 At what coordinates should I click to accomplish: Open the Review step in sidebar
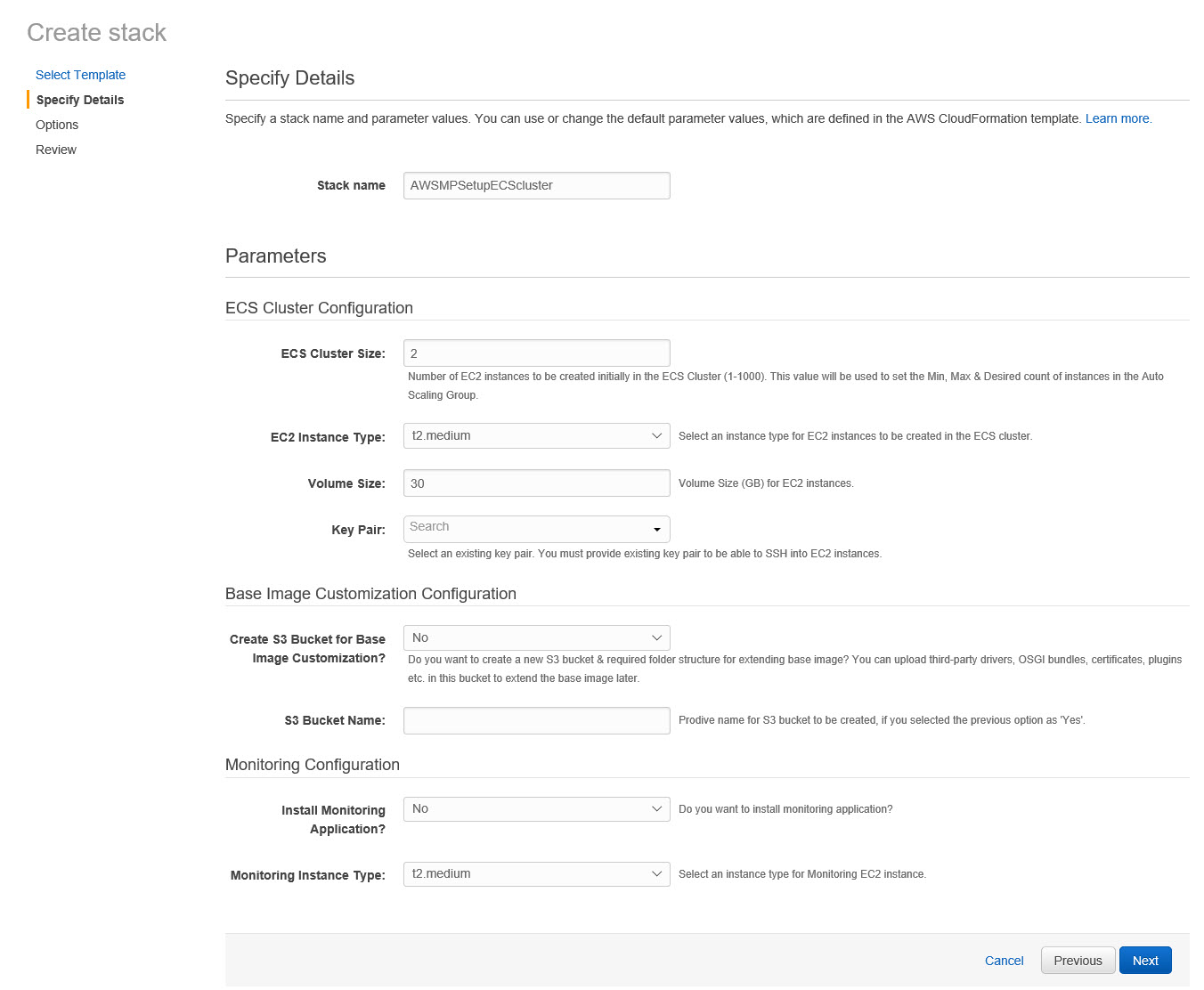[x=56, y=150]
